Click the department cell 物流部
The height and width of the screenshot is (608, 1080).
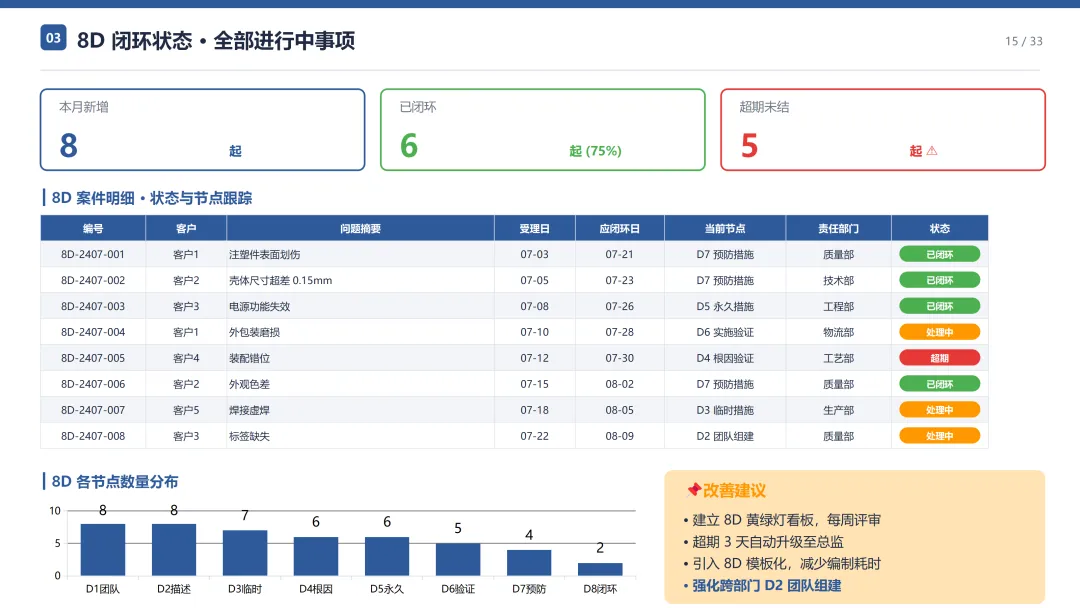(838, 332)
